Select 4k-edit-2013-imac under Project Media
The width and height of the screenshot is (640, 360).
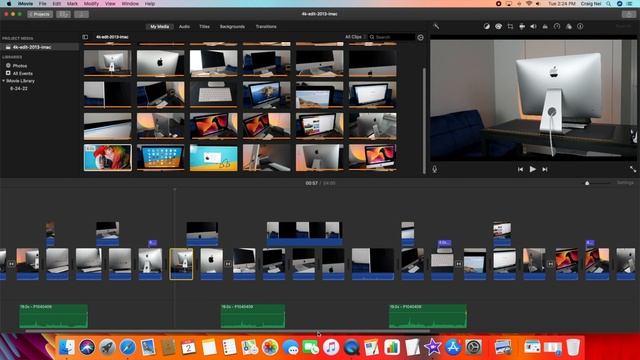[40, 47]
